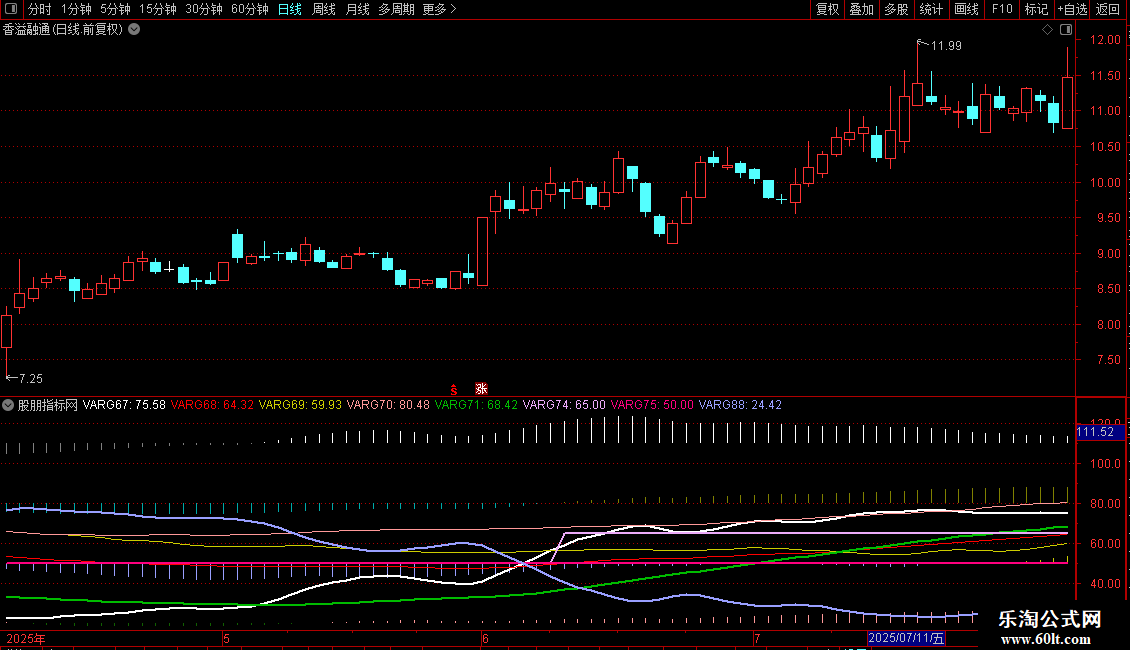Viewport: 1130px width, 650px height.
Task: Click the 7.50 price axis label
Action: pyautogui.click(x=1108, y=360)
